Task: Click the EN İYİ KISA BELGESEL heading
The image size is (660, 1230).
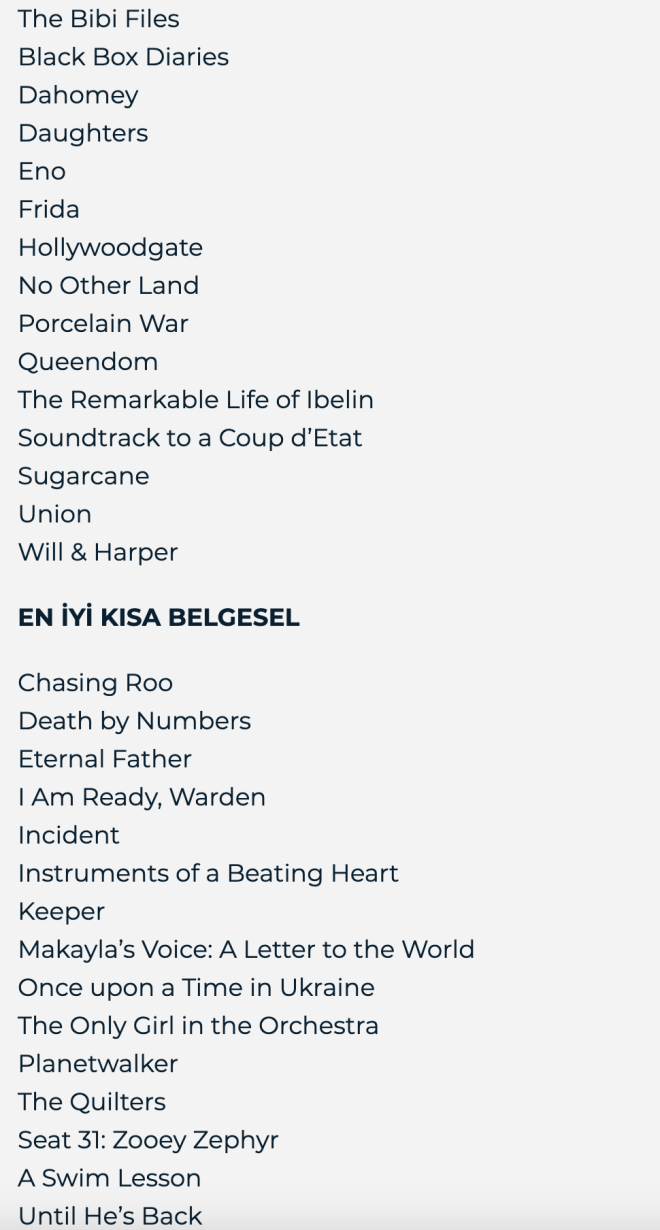Action: click(x=159, y=617)
